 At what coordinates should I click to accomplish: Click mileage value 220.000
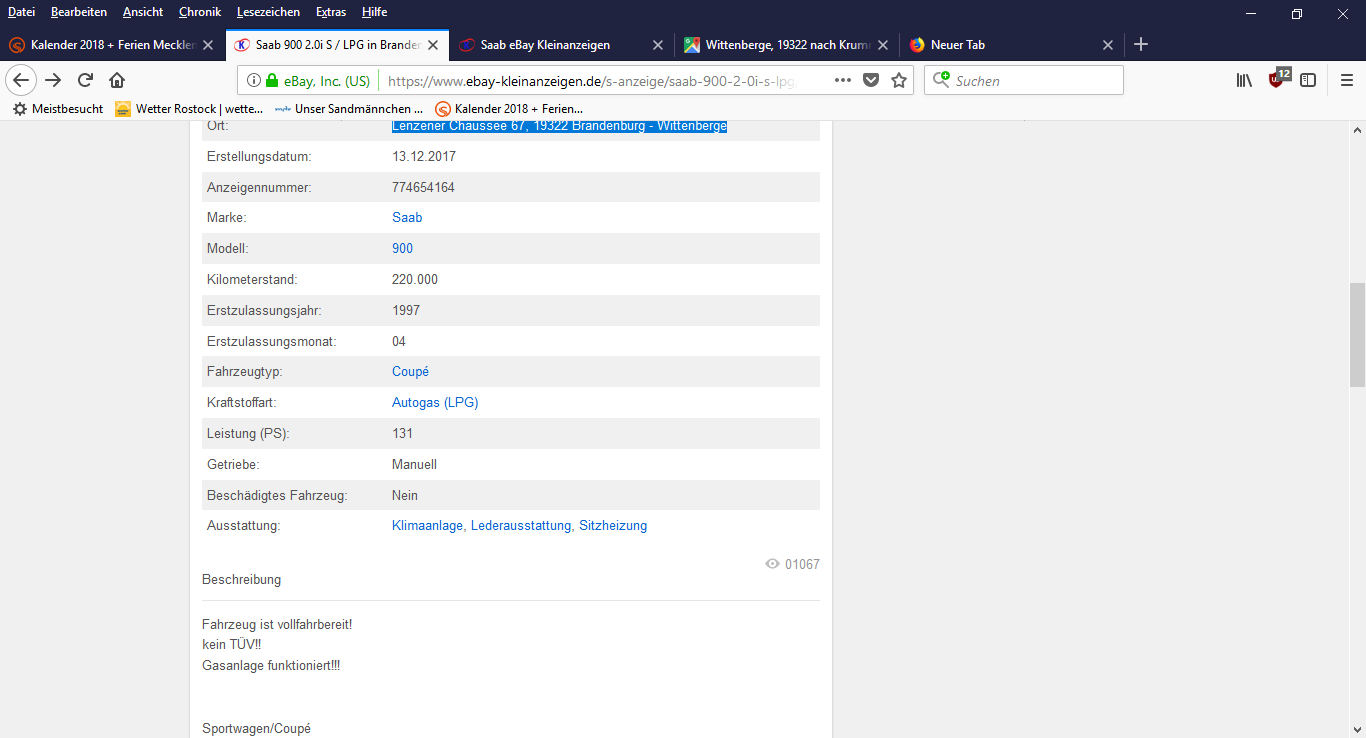coord(415,279)
